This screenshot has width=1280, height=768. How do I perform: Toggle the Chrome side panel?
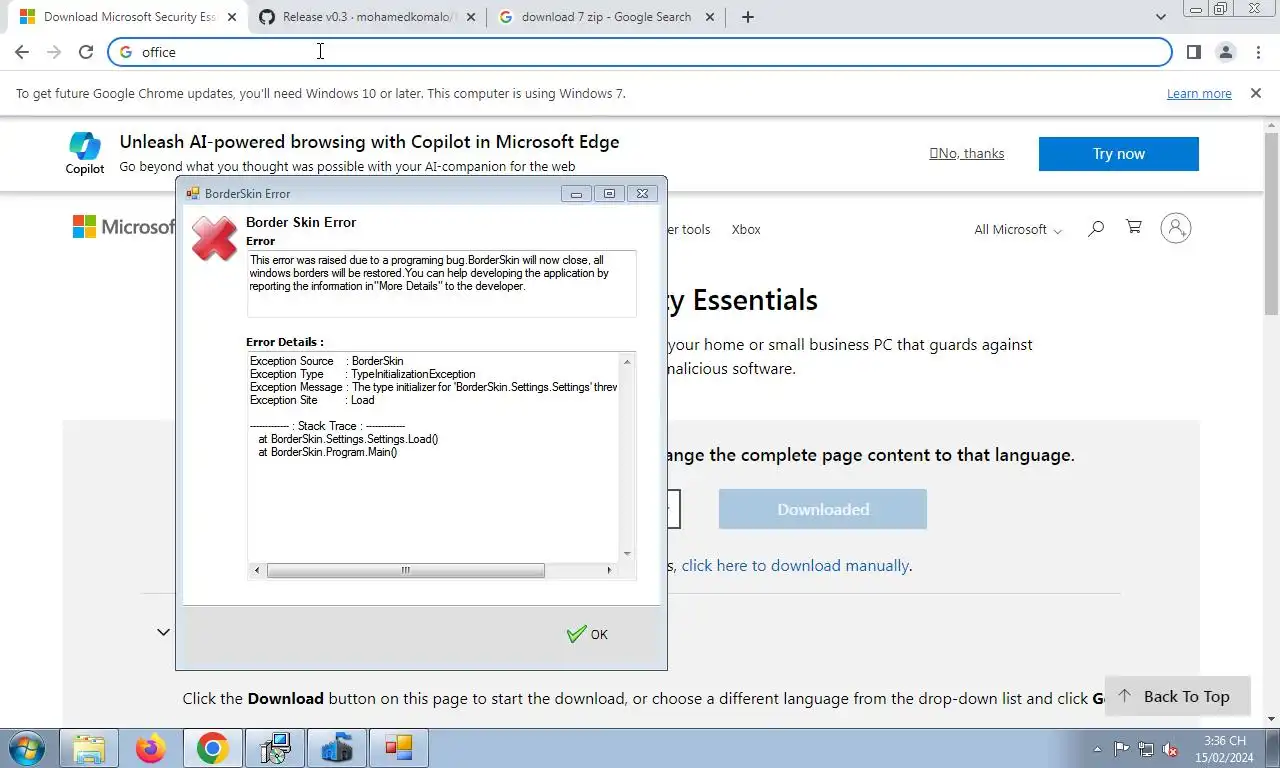[x=1193, y=52]
